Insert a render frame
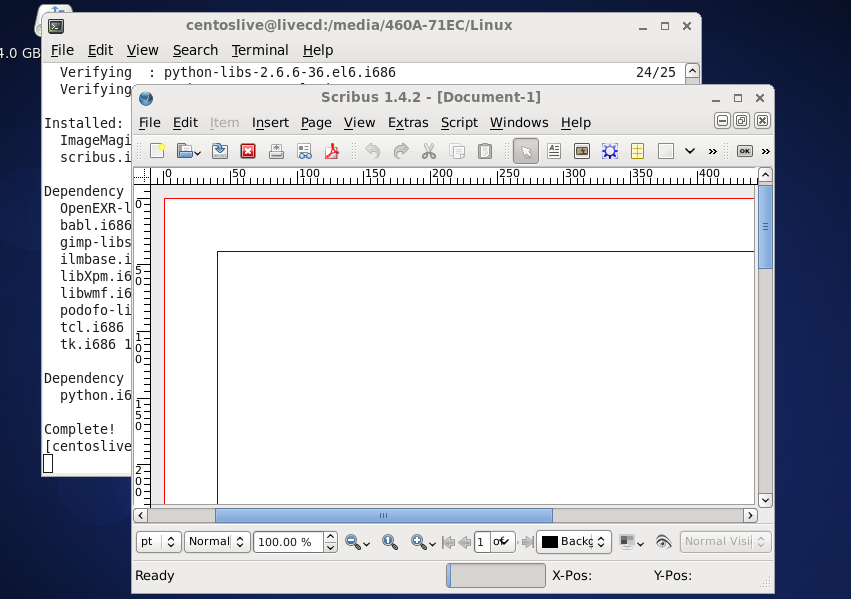This screenshot has width=851, height=599. coord(610,151)
